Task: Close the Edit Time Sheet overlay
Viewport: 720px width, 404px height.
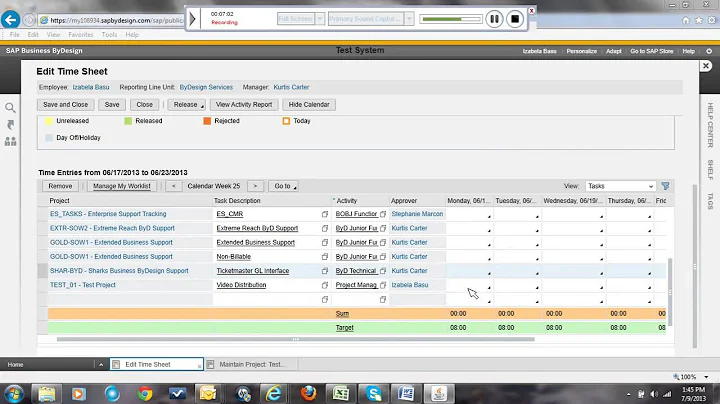Action: pos(706,66)
